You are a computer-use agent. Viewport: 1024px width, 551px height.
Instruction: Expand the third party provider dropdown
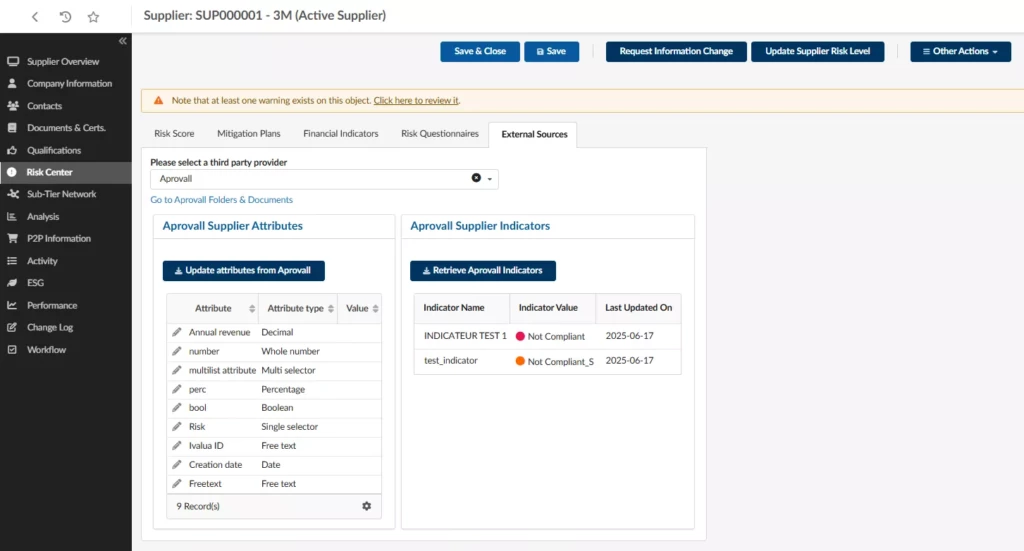tap(490, 179)
